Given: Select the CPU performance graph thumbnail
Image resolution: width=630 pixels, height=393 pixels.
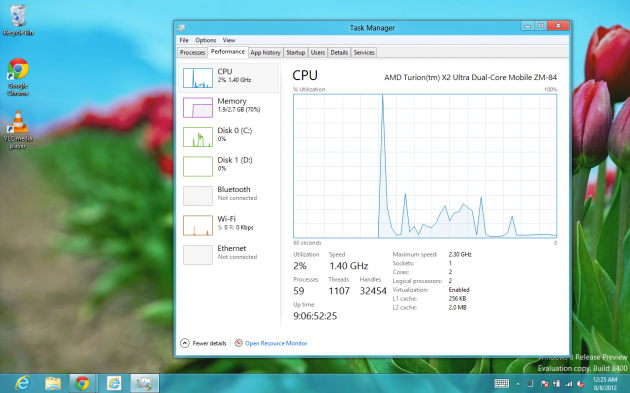Looking at the screenshot, I should tap(198, 78).
